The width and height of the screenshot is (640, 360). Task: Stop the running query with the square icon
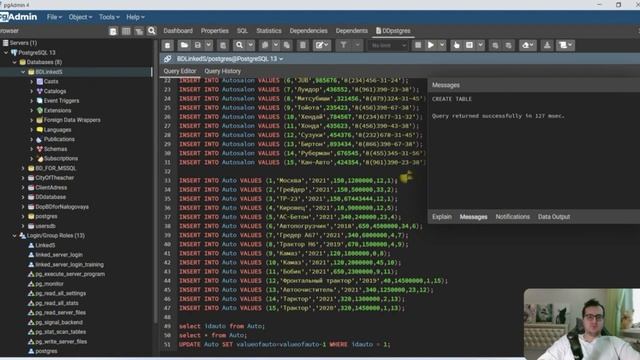pos(418,45)
